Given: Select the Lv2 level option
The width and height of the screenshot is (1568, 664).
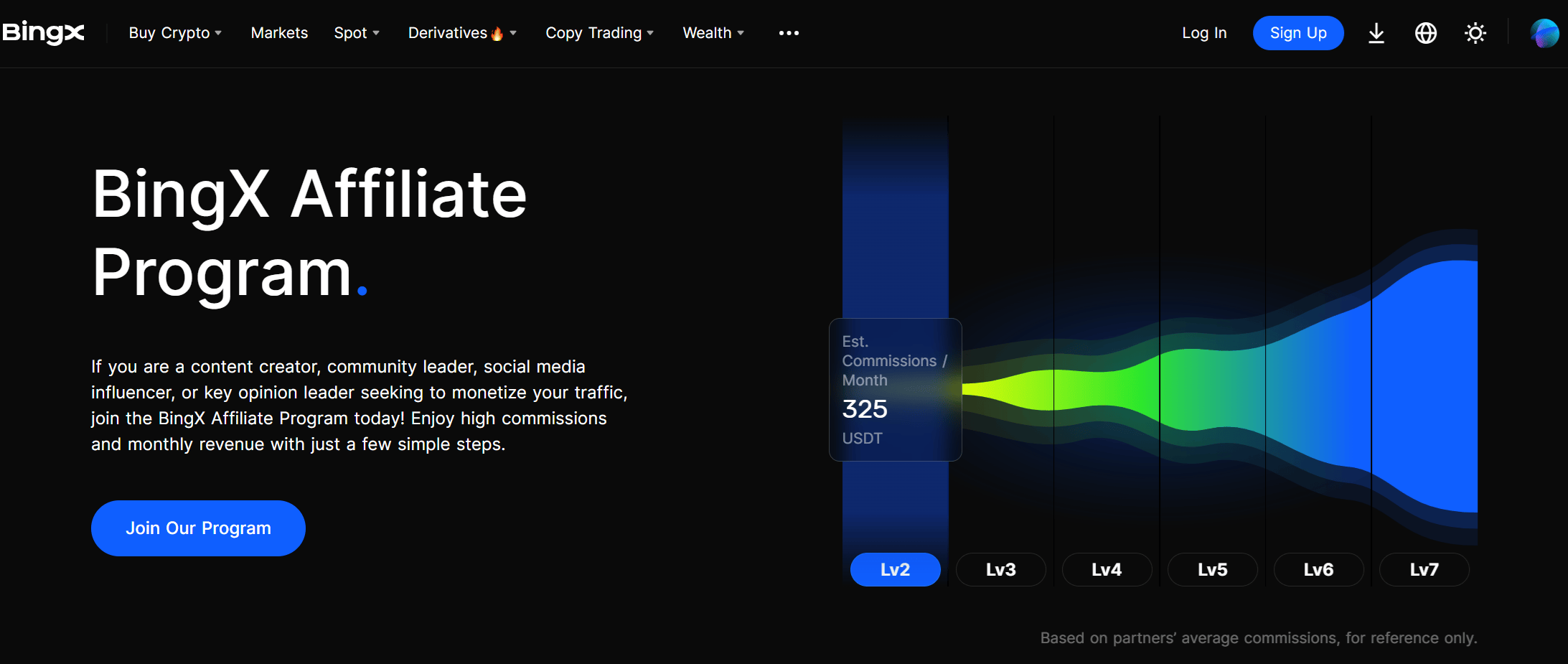Looking at the screenshot, I should (895, 569).
